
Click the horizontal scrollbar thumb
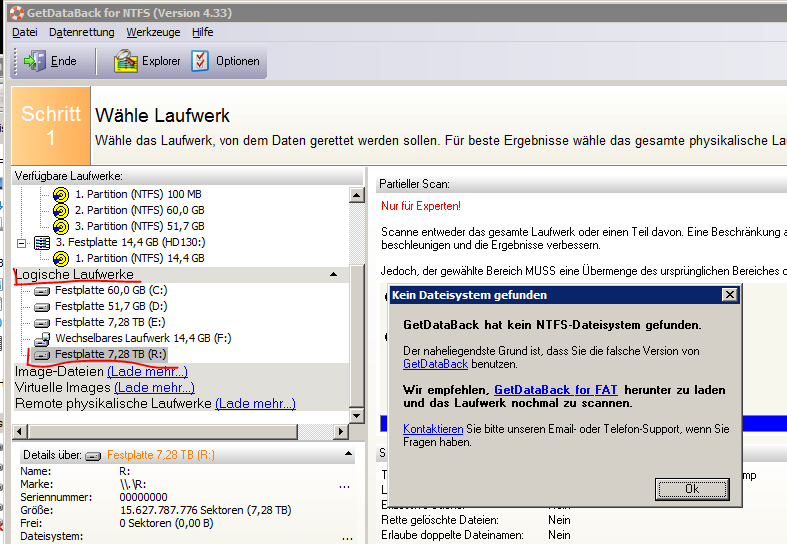coord(163,431)
